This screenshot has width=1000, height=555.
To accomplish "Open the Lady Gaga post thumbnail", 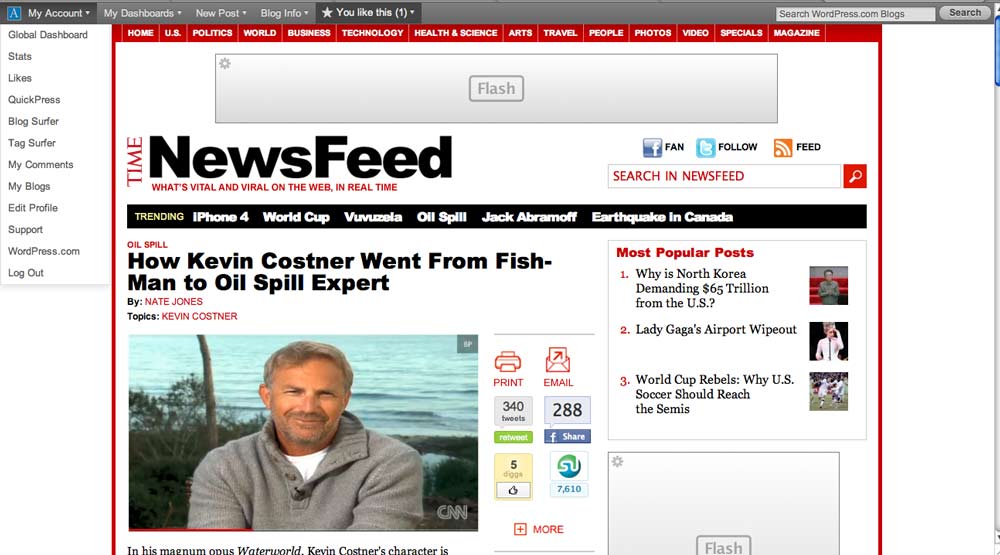I will click(x=828, y=341).
